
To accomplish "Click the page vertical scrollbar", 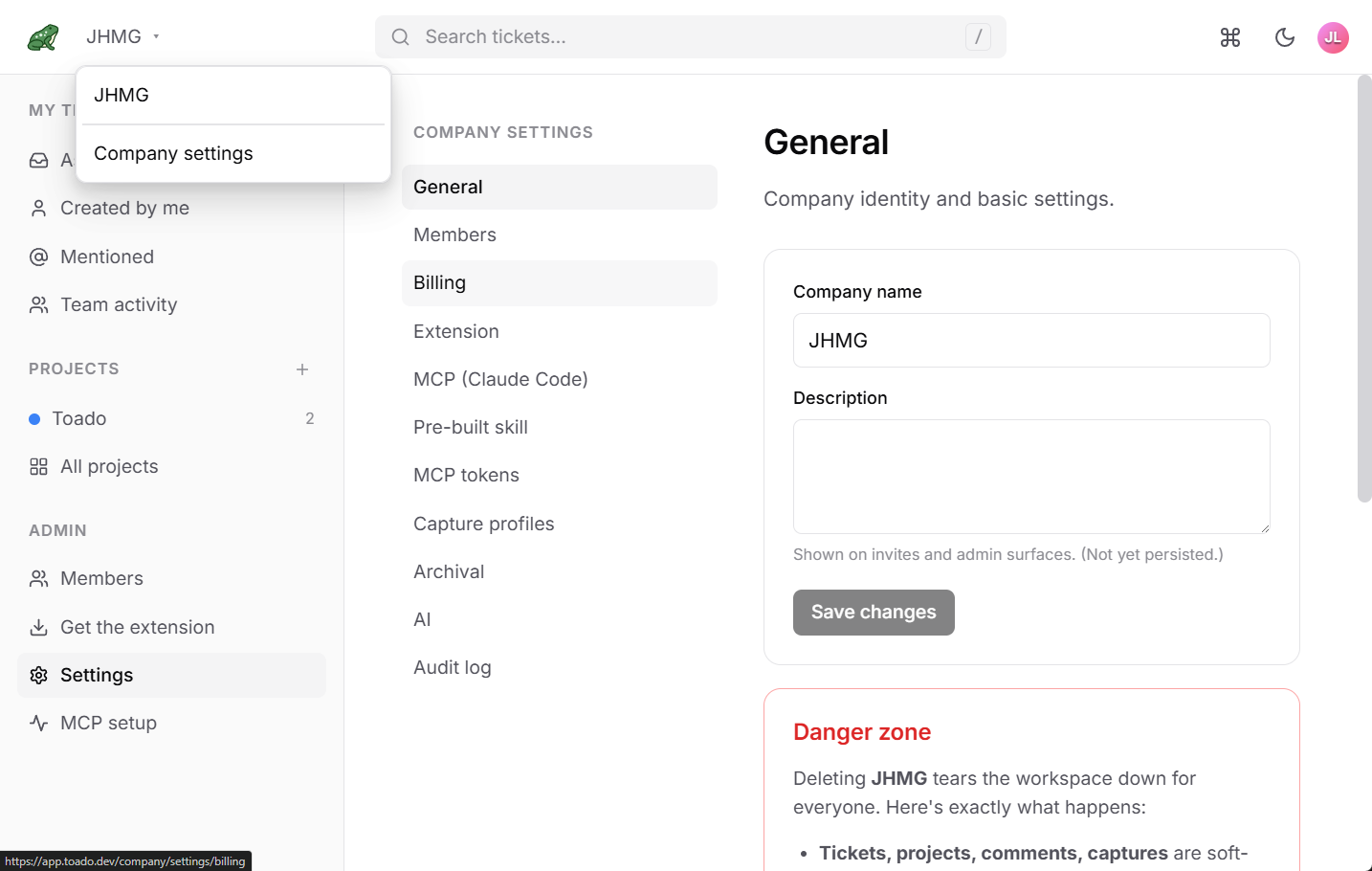I will [1364, 289].
